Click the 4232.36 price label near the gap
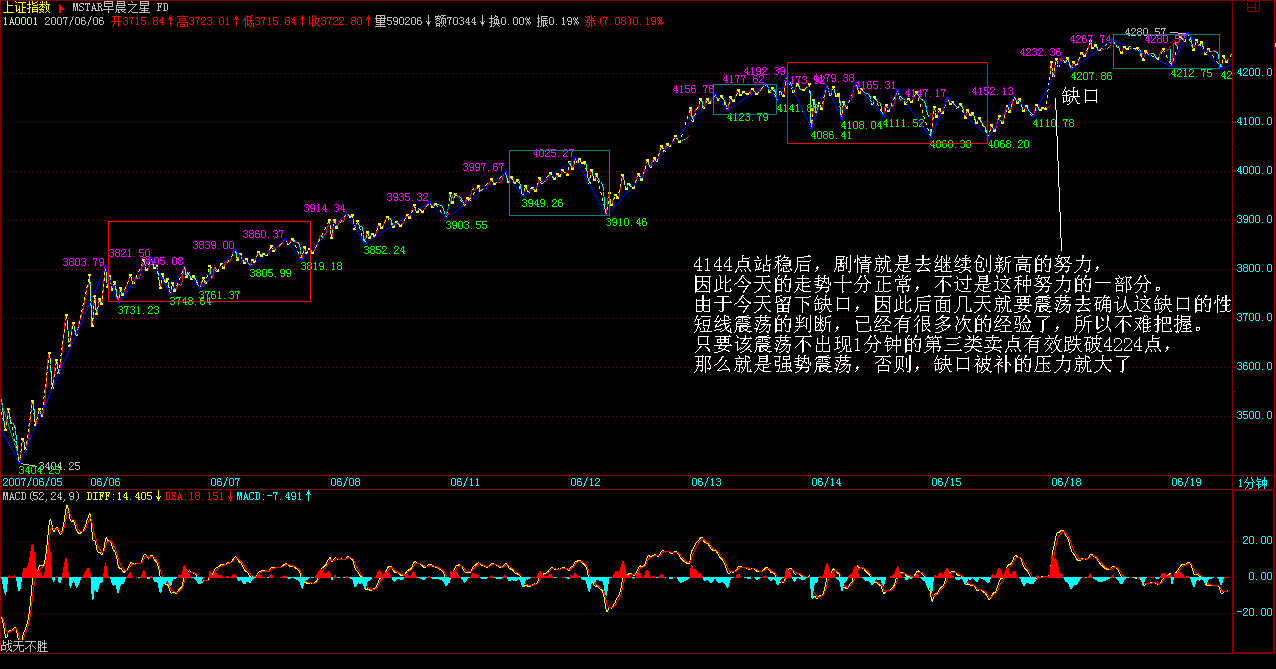Viewport: 1276px width, 669px height. pyautogui.click(x=1040, y=52)
